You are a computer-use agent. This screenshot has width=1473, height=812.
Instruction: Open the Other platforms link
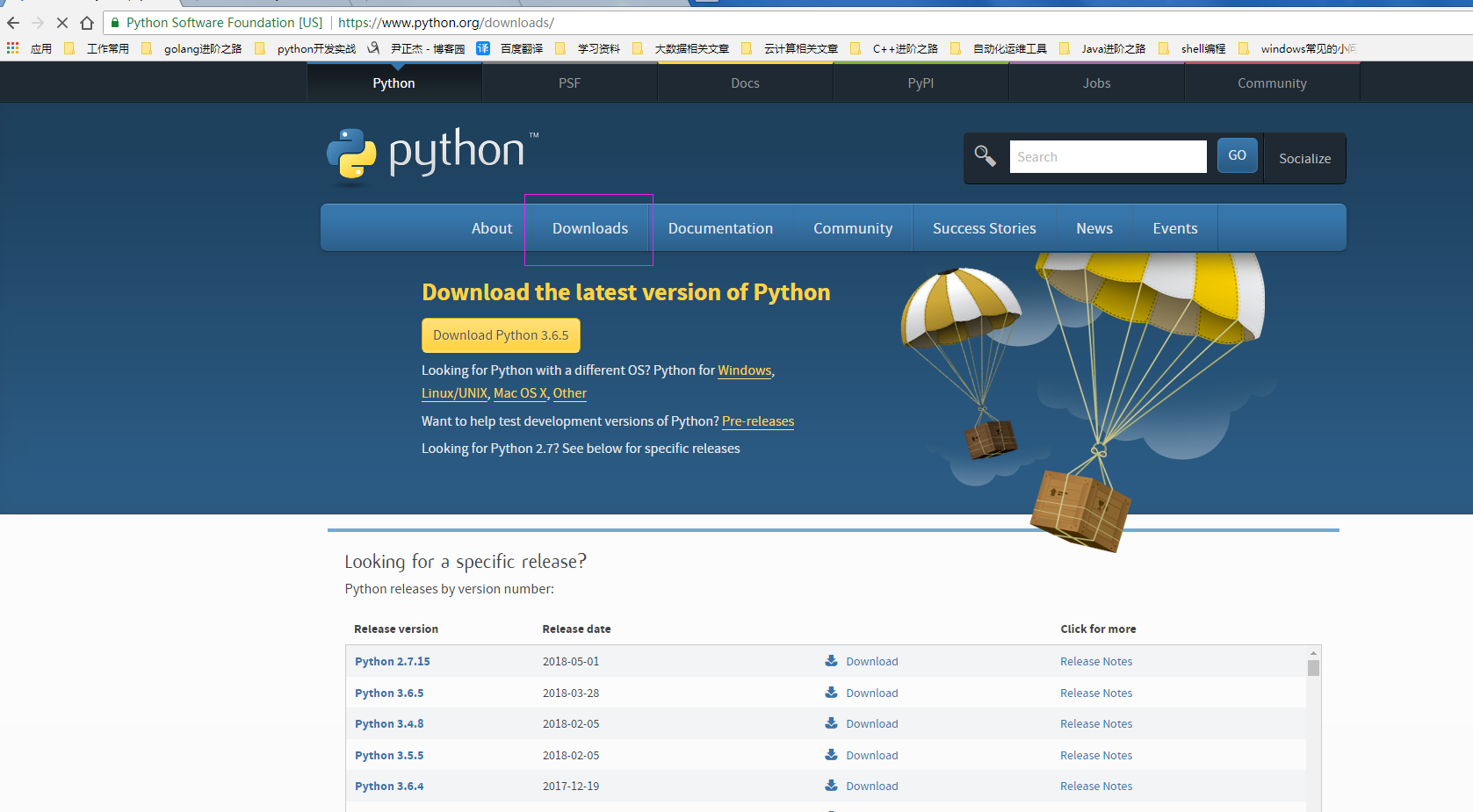pyautogui.click(x=569, y=393)
